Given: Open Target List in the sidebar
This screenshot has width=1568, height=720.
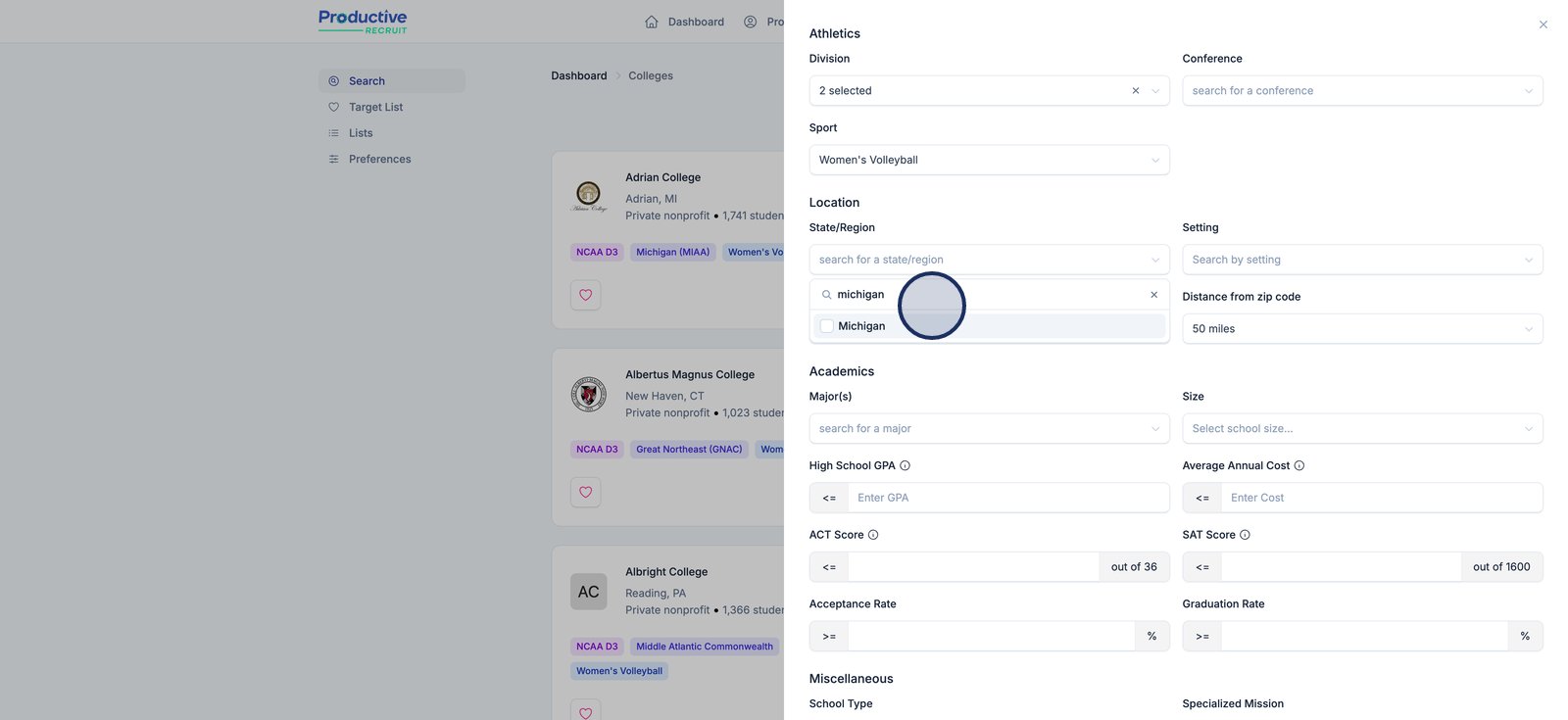Looking at the screenshot, I should click(375, 107).
